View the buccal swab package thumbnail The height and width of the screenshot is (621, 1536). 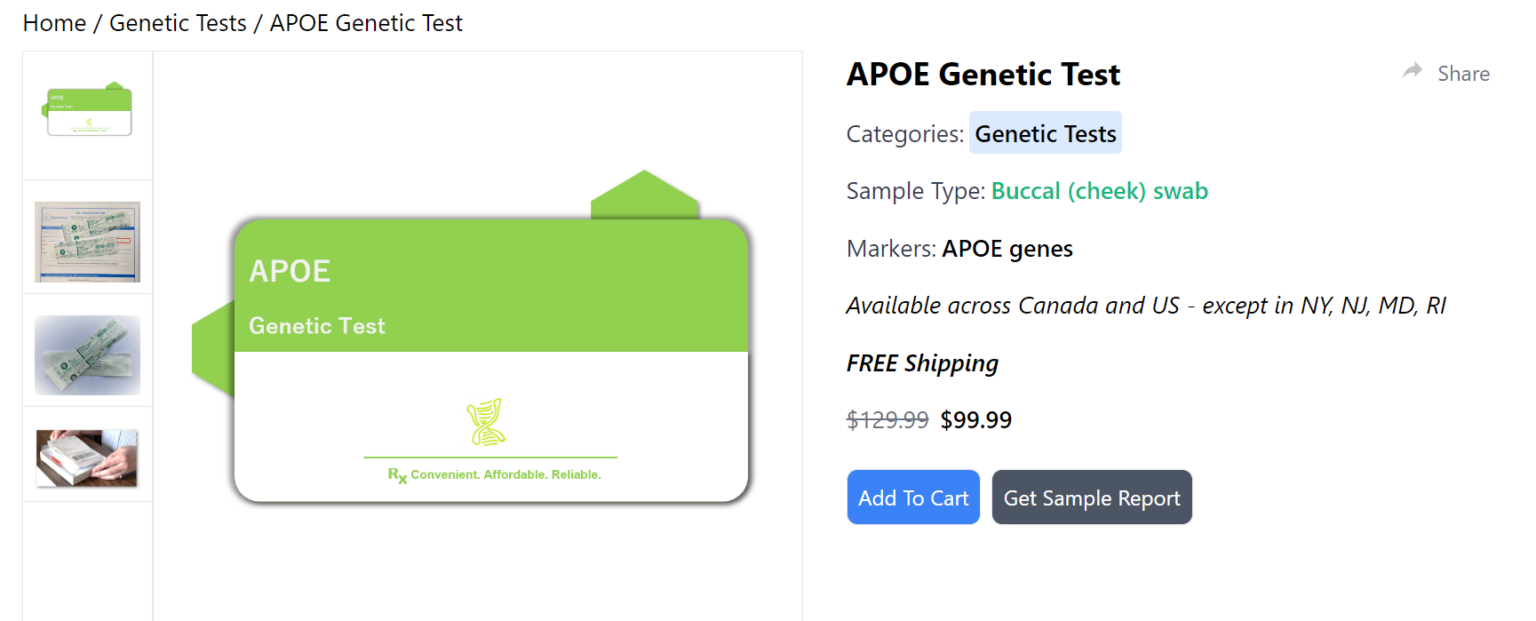(x=87, y=354)
